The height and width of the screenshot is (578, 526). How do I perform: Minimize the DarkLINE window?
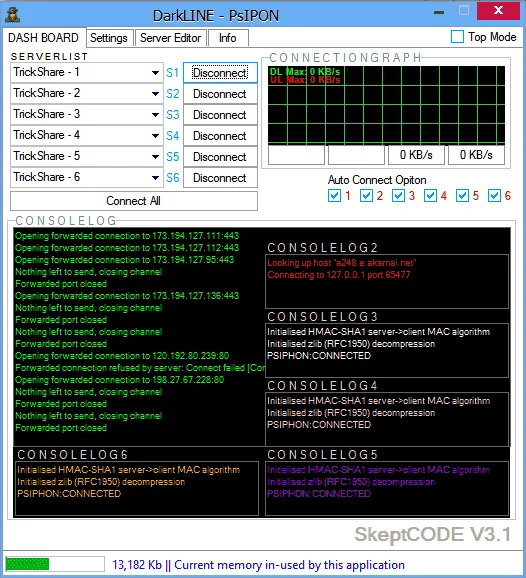(x=439, y=12)
